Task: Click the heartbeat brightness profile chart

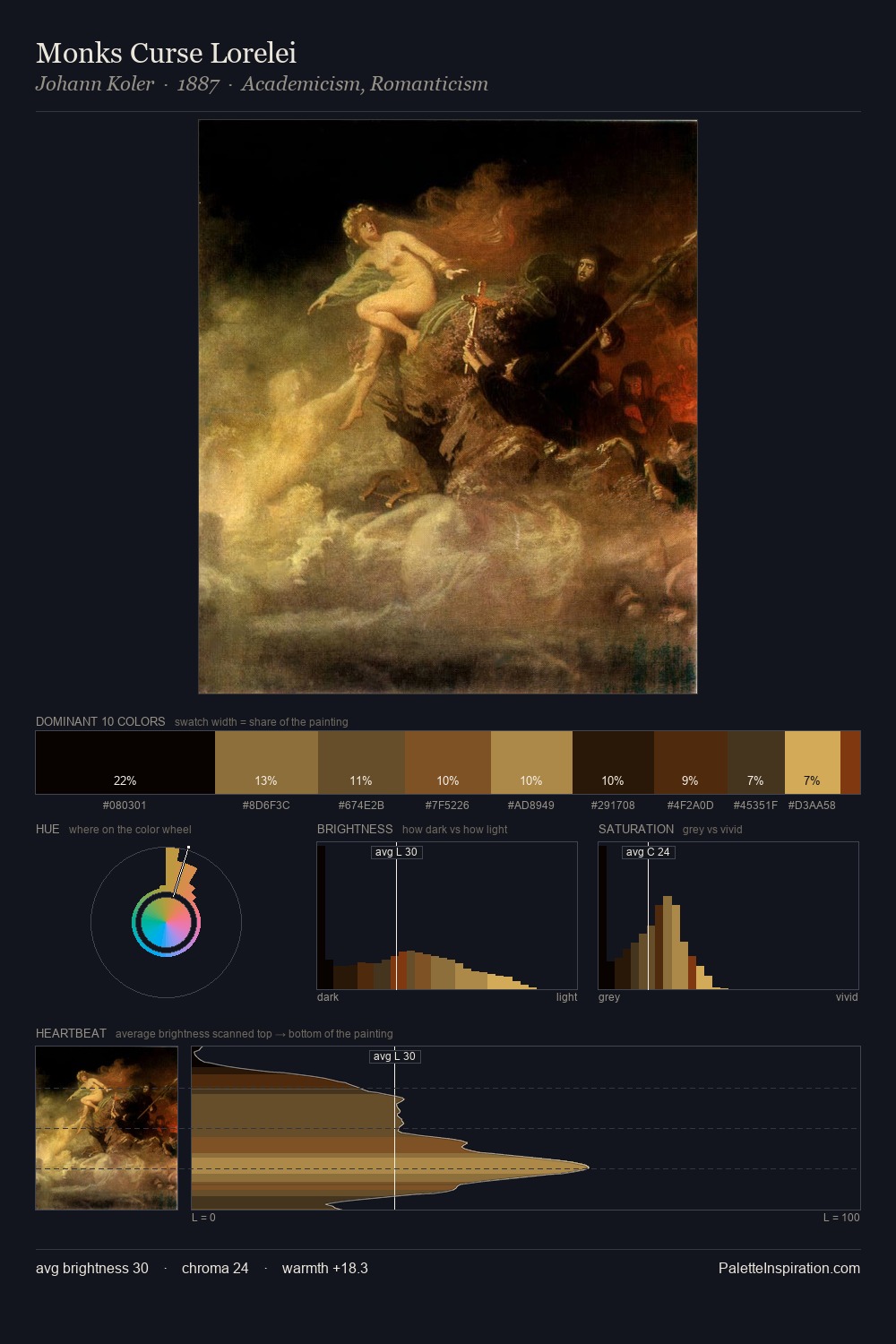Action: tap(526, 1128)
